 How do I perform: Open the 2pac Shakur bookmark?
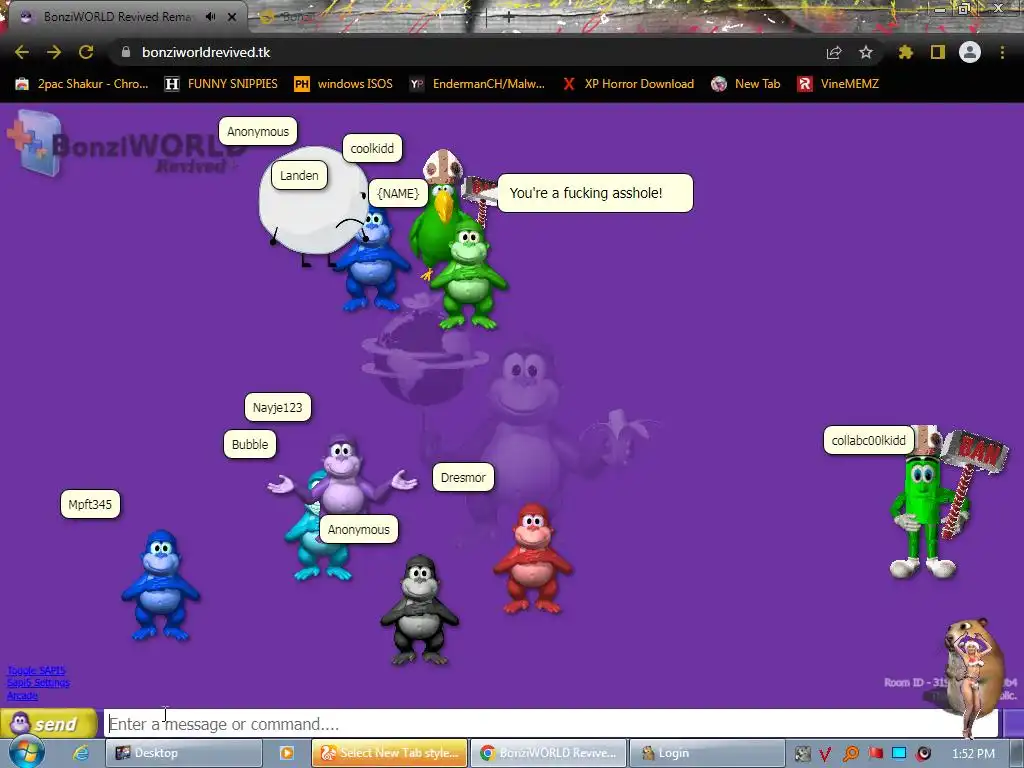tap(82, 84)
